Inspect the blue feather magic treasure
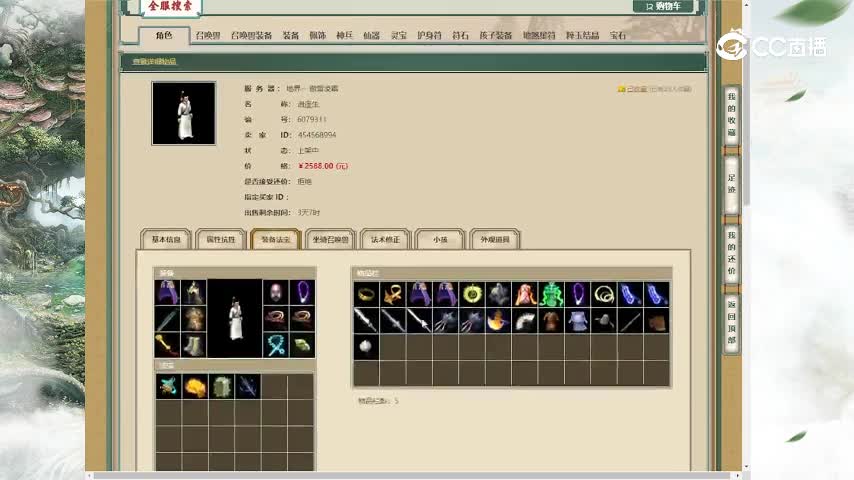The height and width of the screenshot is (480, 854). (247, 386)
